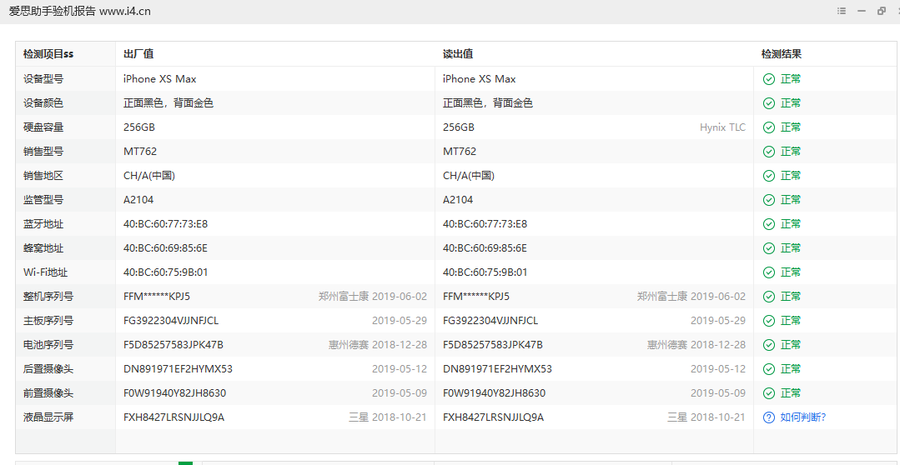The height and width of the screenshot is (465, 900).
Task: Click the Hynix TLC note
Action: coord(723,127)
